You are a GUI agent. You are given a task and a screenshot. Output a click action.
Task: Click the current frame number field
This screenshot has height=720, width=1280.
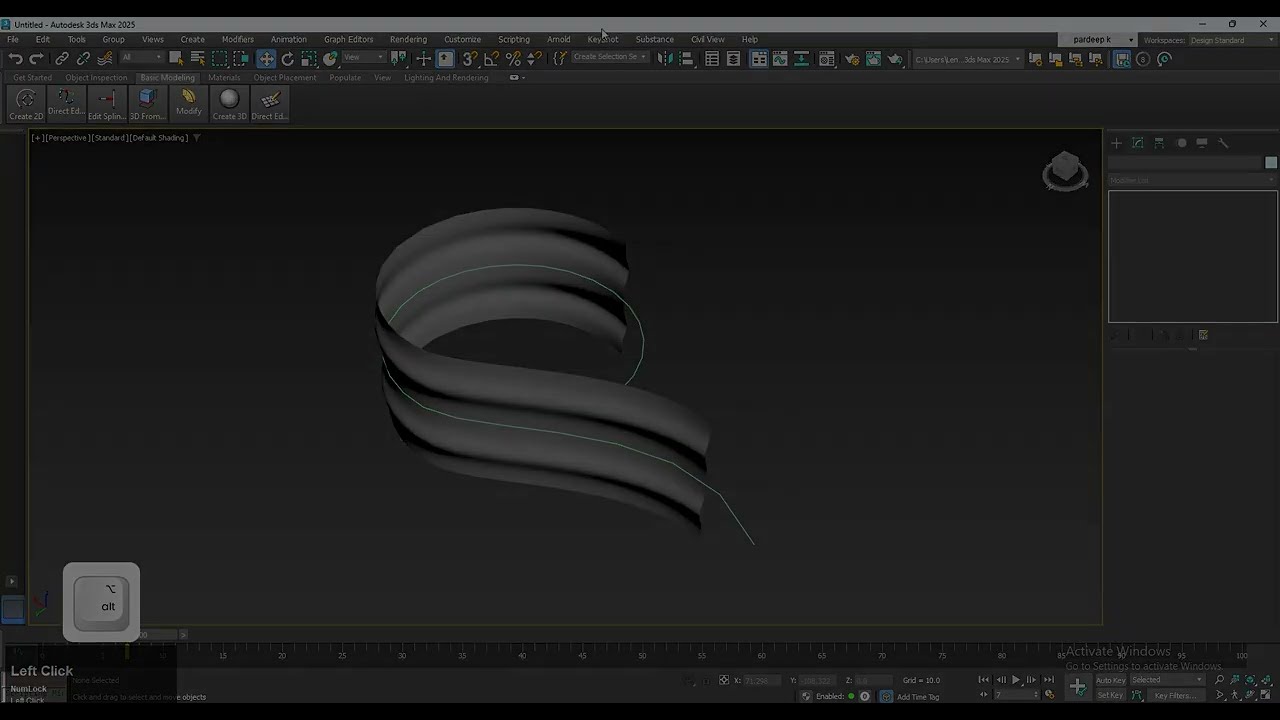pos(1018,695)
